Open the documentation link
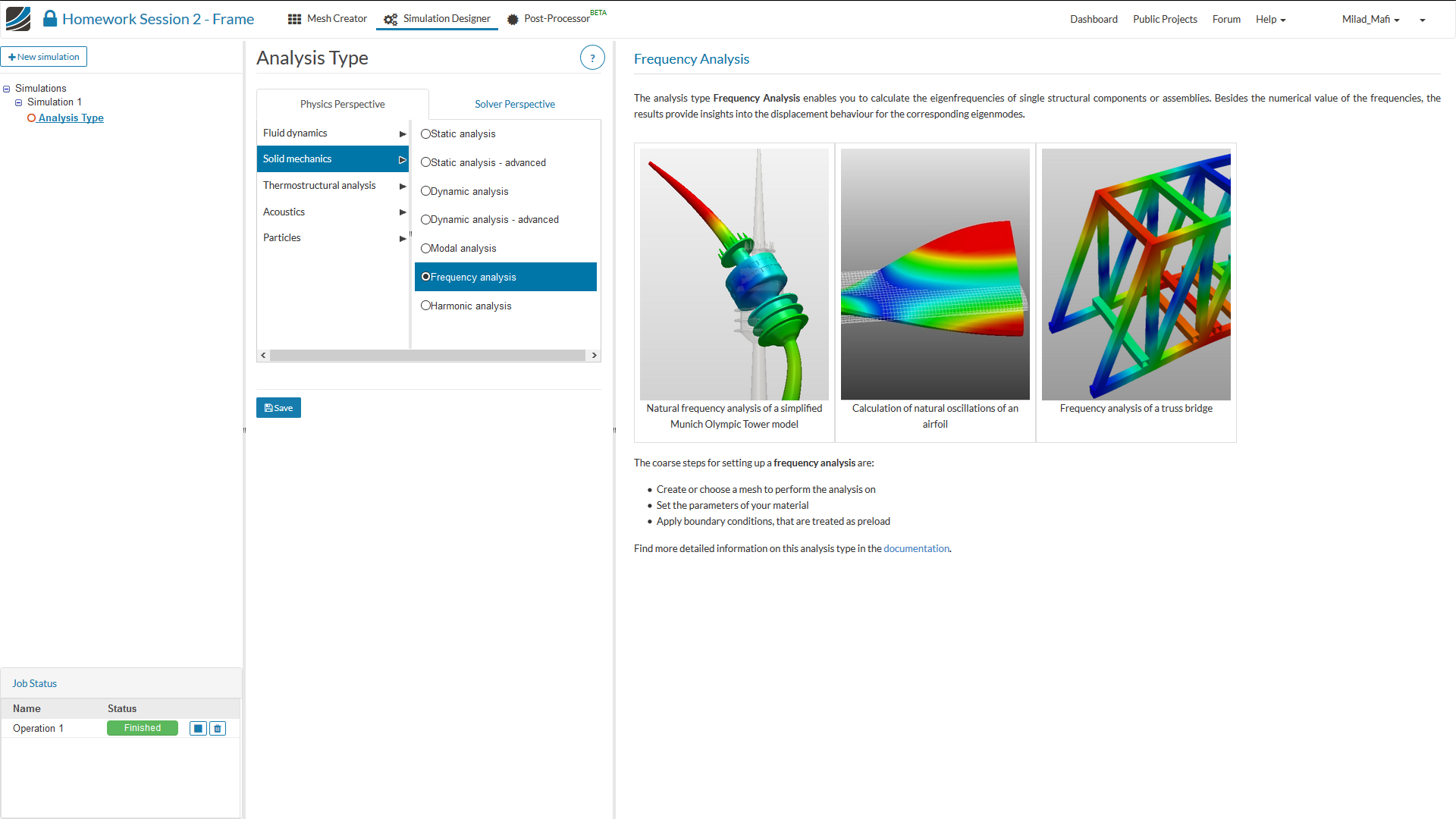Viewport: 1456px width, 819px height. pos(916,548)
